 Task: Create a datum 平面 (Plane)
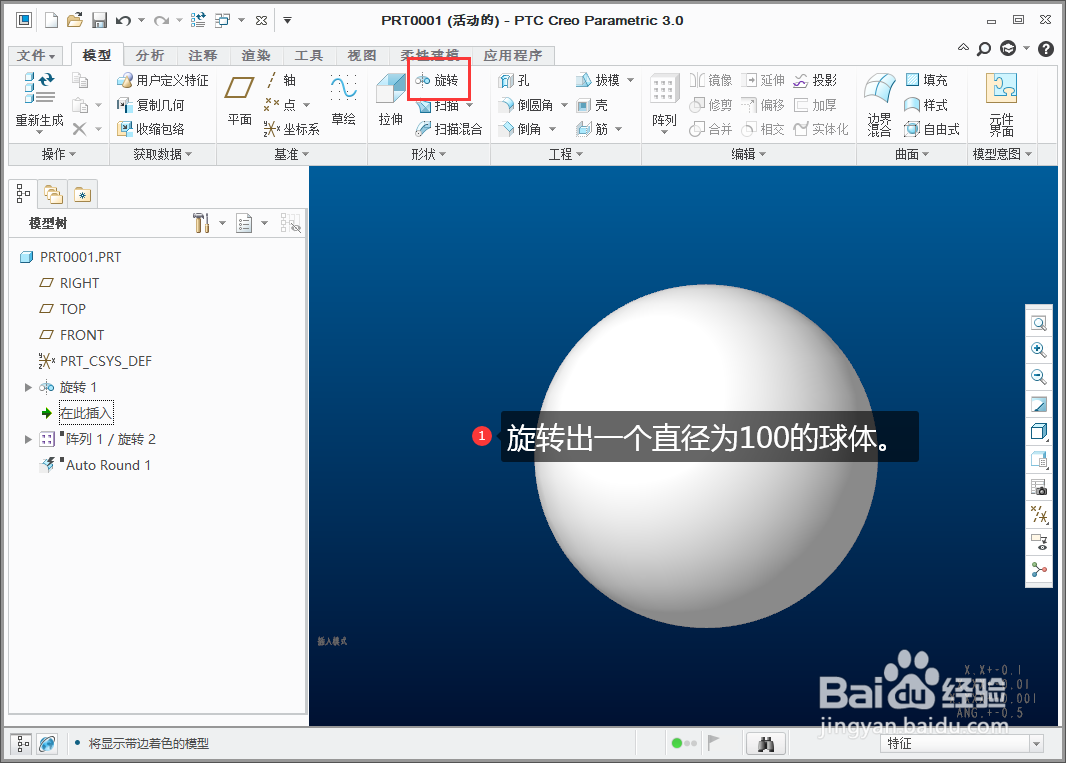[x=239, y=100]
